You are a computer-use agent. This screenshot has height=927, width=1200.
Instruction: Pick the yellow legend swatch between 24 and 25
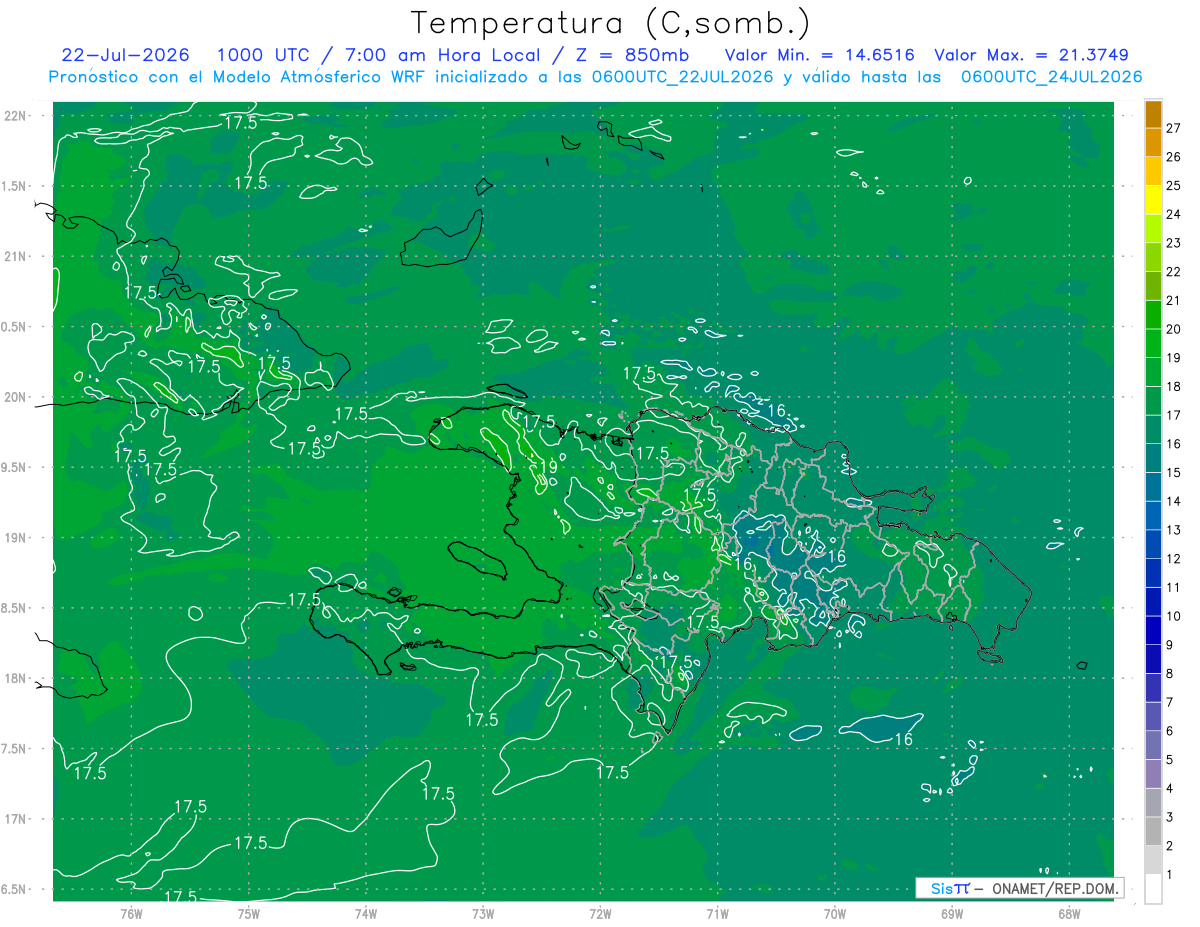pyautogui.click(x=1153, y=199)
